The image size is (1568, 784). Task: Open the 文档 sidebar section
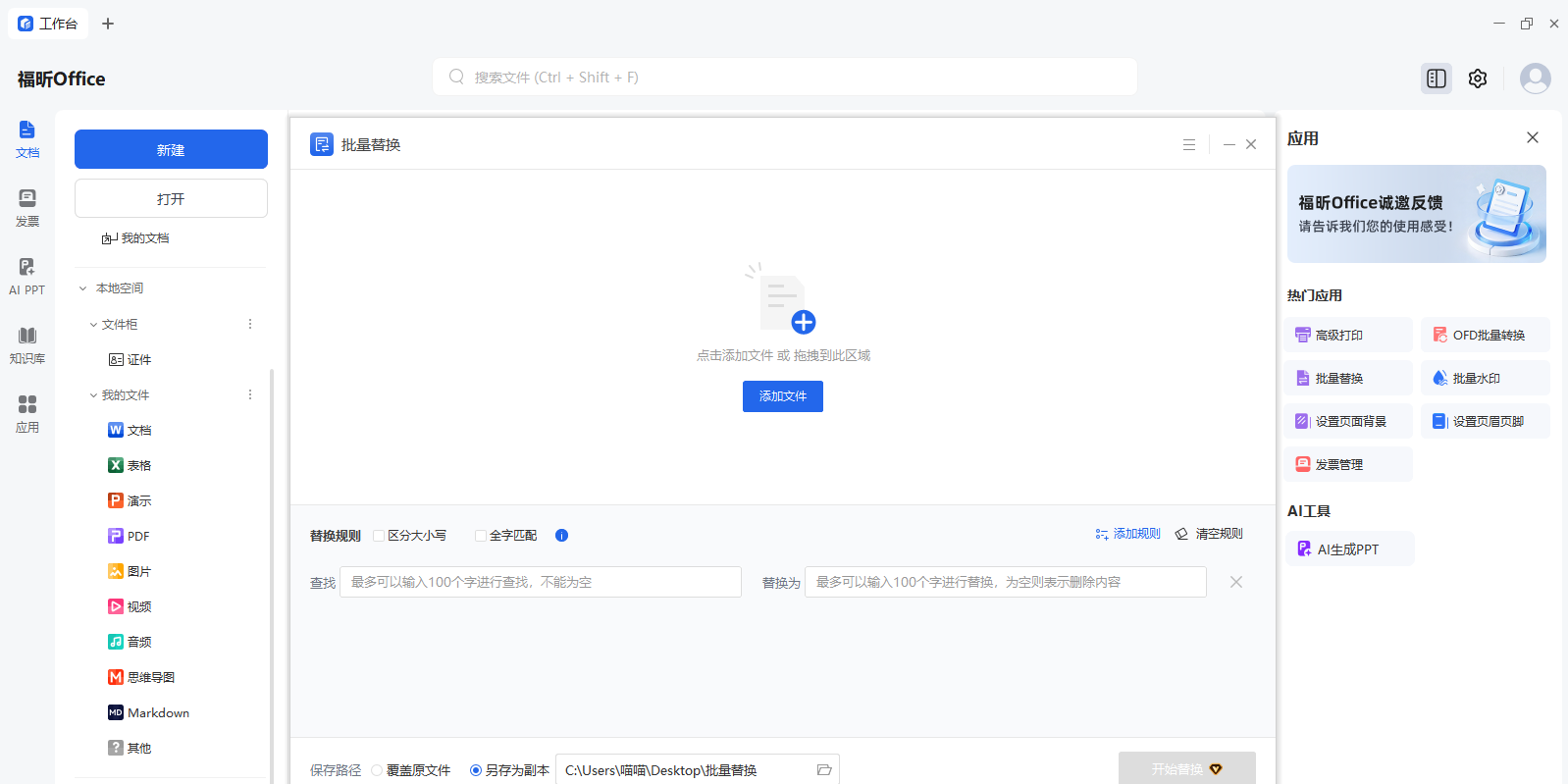pyautogui.click(x=27, y=139)
